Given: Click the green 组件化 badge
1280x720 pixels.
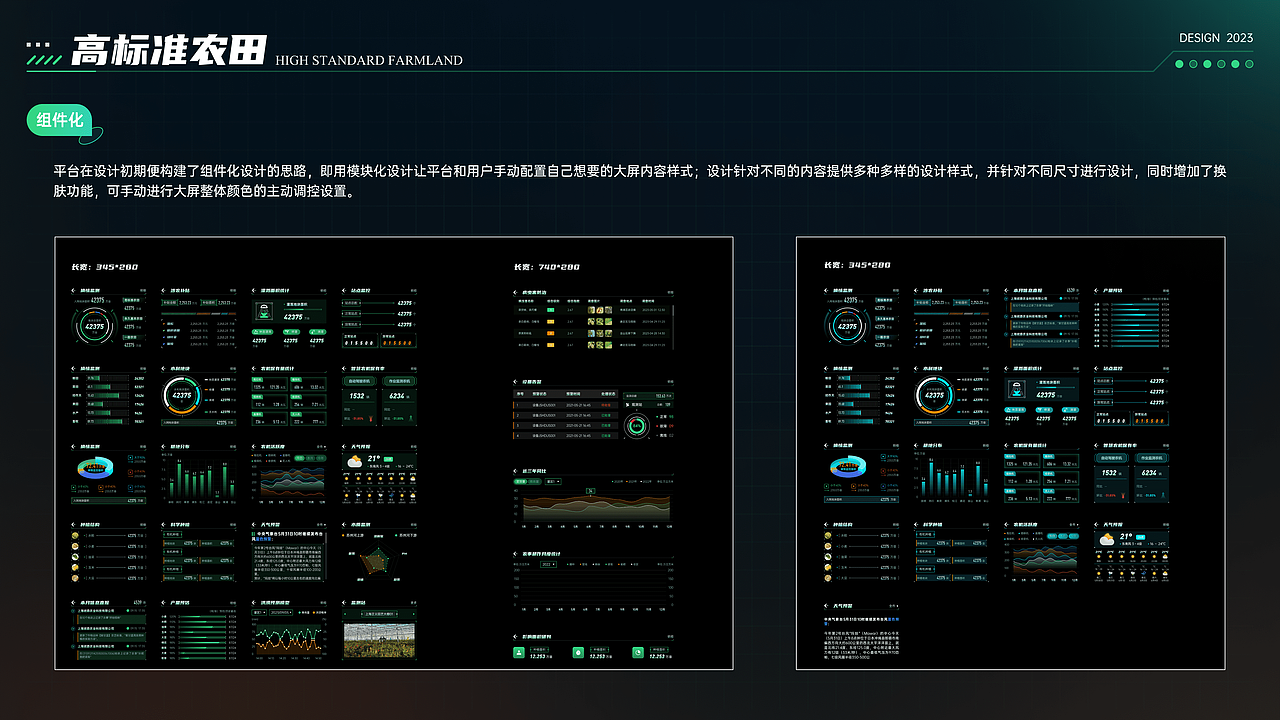Looking at the screenshot, I should [x=61, y=120].
